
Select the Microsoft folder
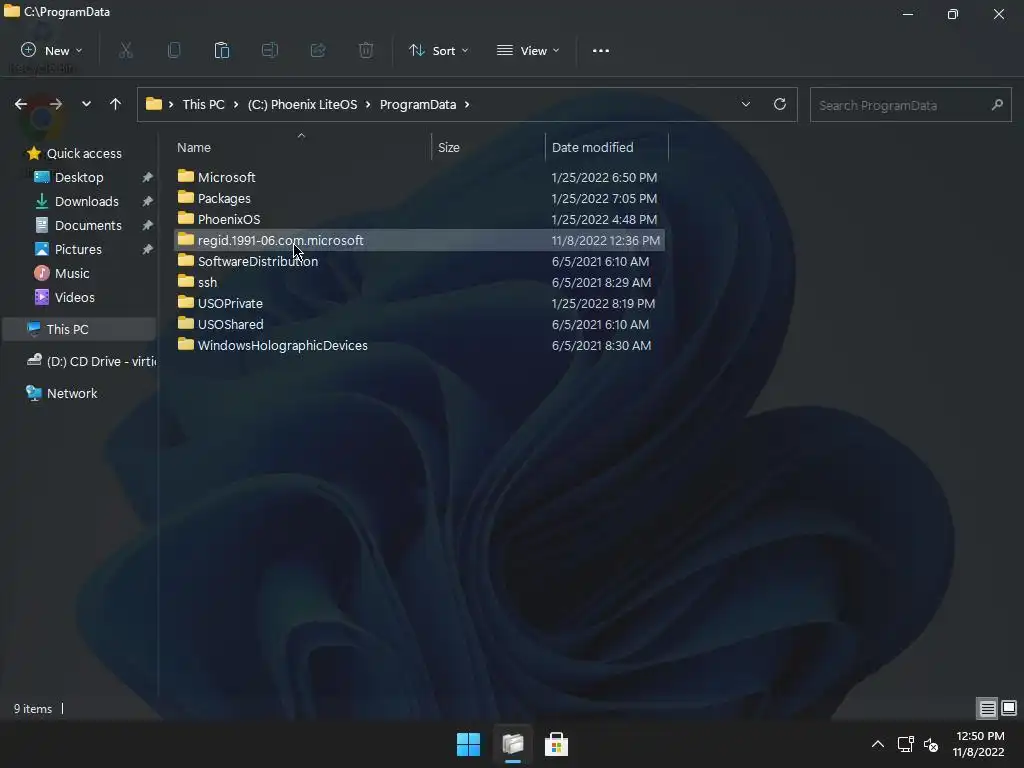pyautogui.click(x=419, y=177)
